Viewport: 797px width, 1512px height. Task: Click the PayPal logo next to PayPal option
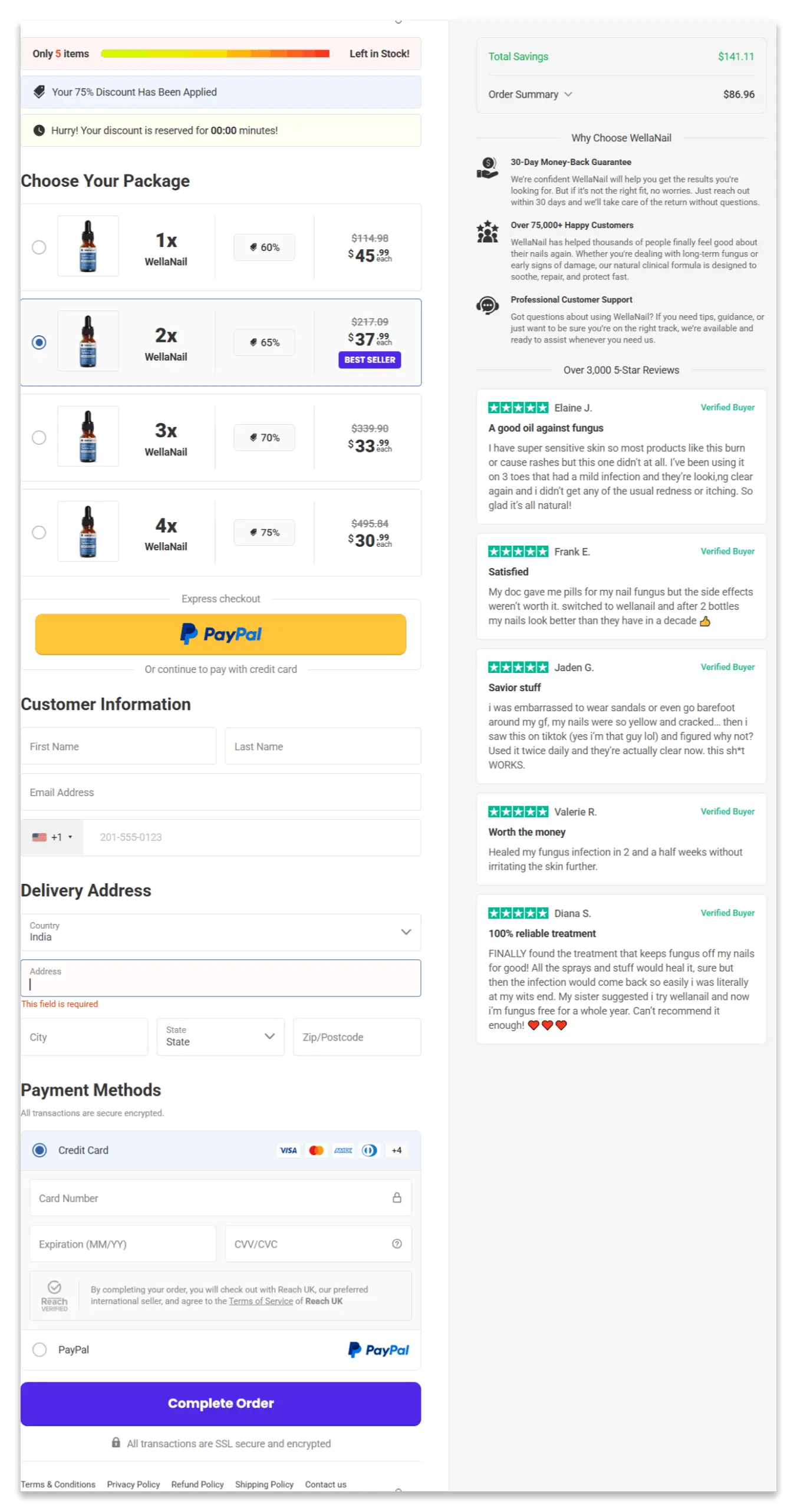tap(378, 1349)
